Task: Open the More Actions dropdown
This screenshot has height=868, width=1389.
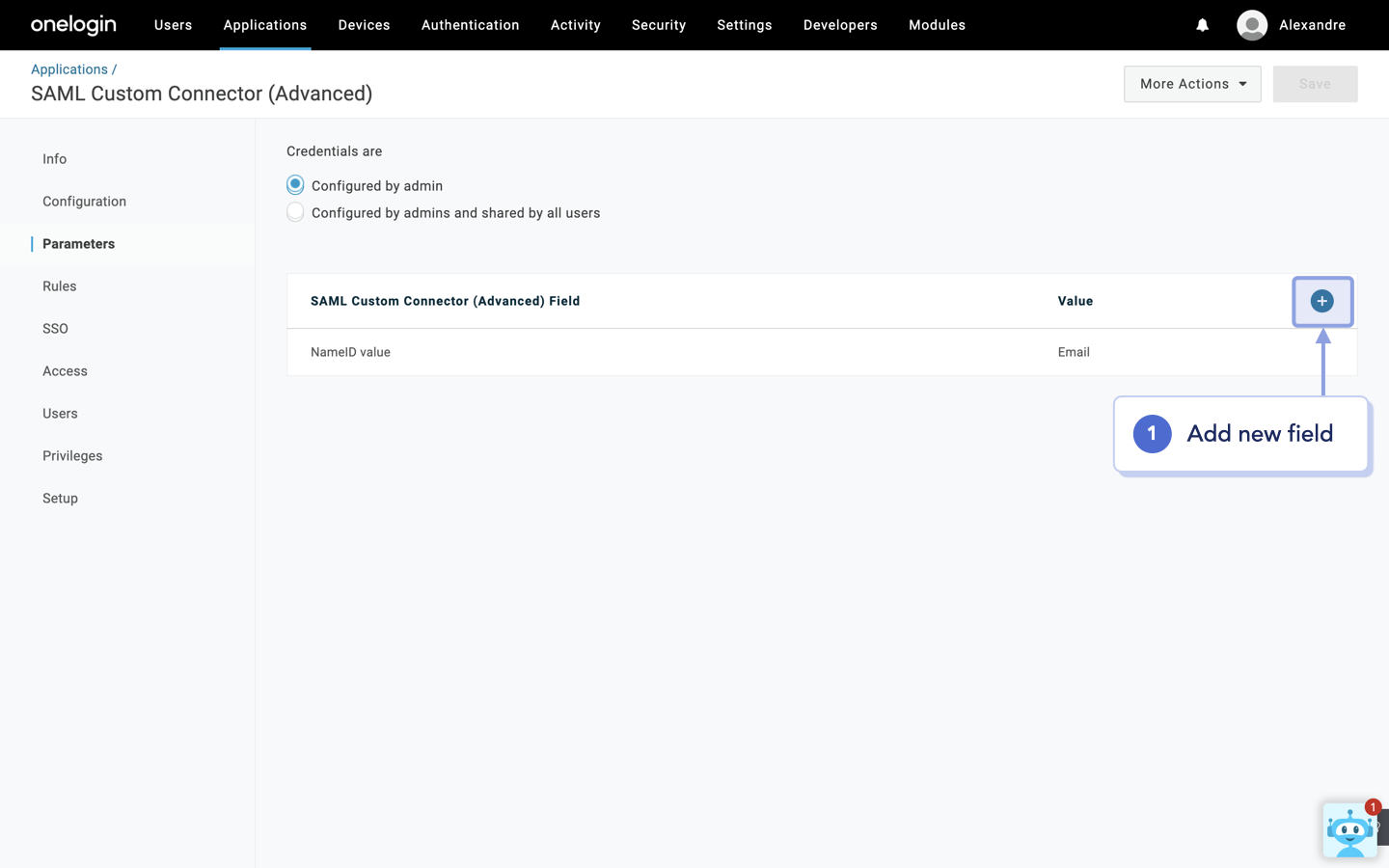Action: tap(1192, 84)
